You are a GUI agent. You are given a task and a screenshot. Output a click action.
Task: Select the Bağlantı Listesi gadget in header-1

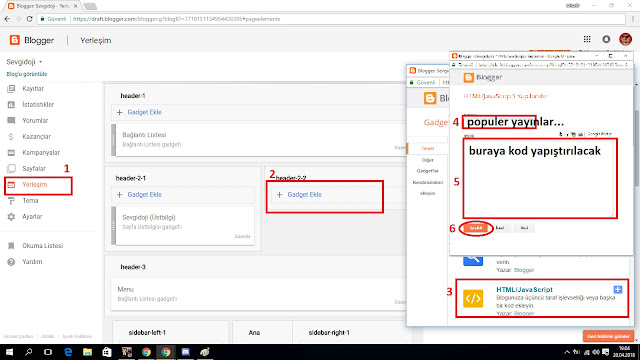(x=259, y=140)
